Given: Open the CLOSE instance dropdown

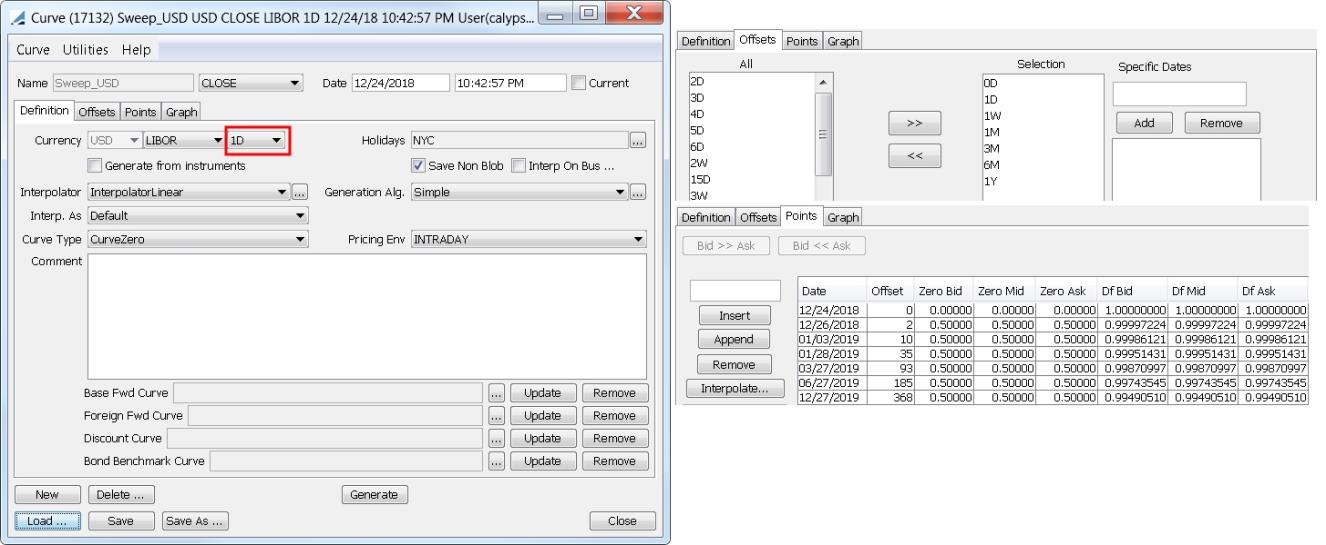Looking at the screenshot, I should (252, 83).
